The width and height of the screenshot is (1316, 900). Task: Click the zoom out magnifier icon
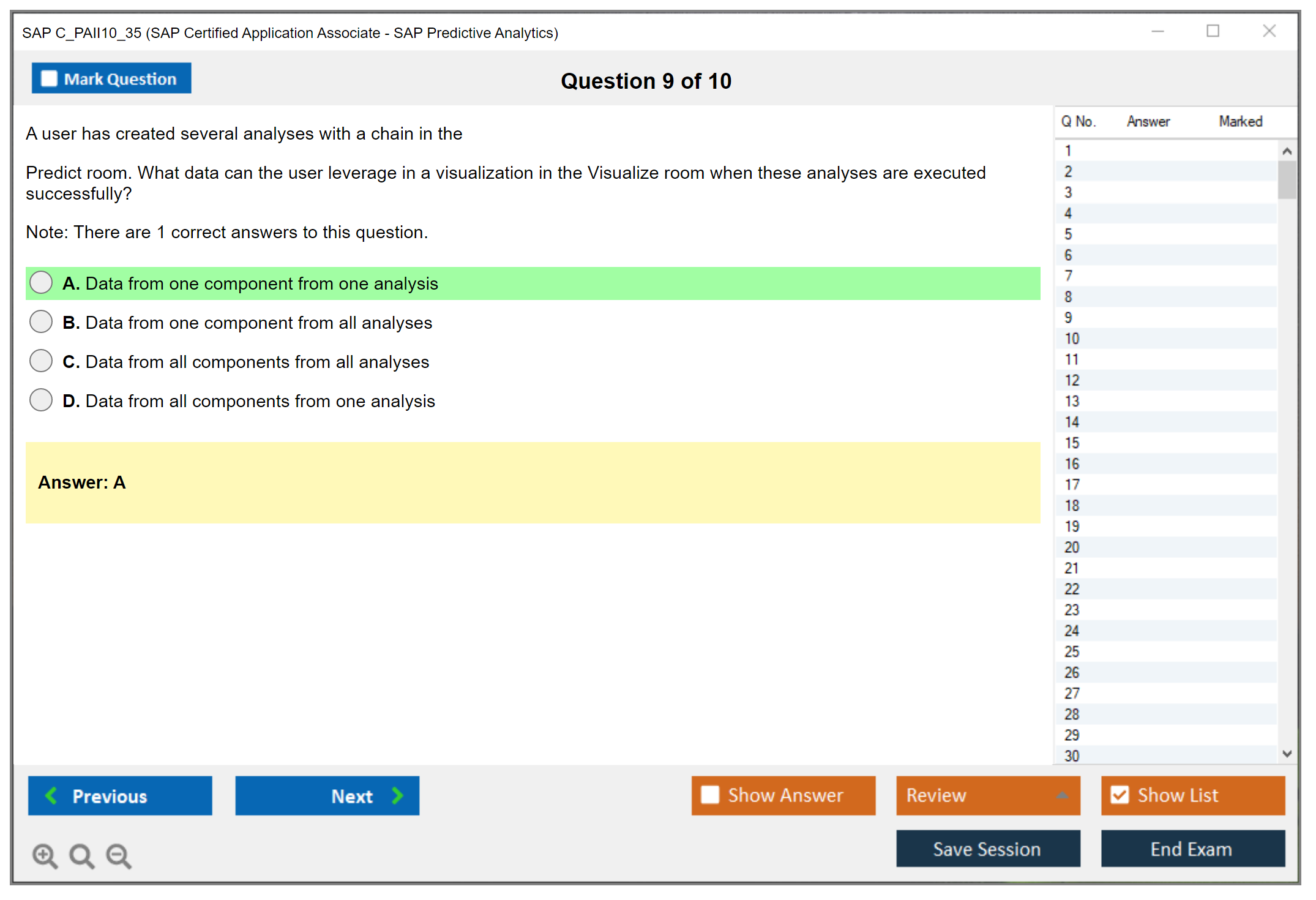119,855
